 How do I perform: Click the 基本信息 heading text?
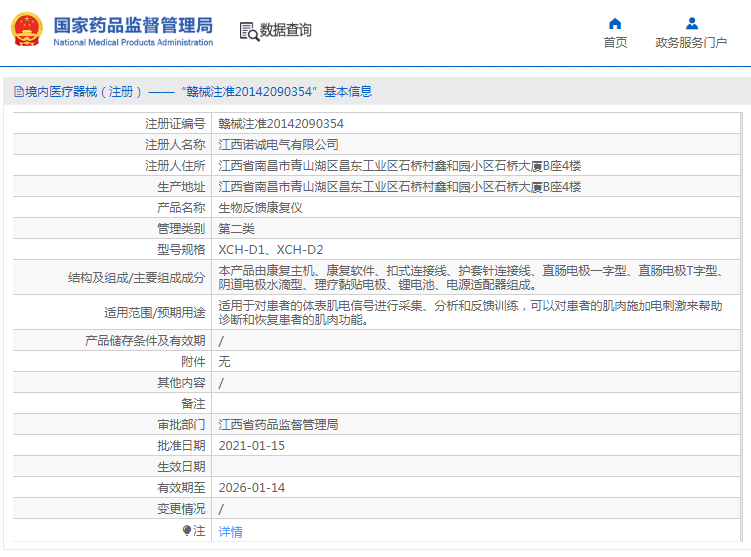(x=348, y=91)
